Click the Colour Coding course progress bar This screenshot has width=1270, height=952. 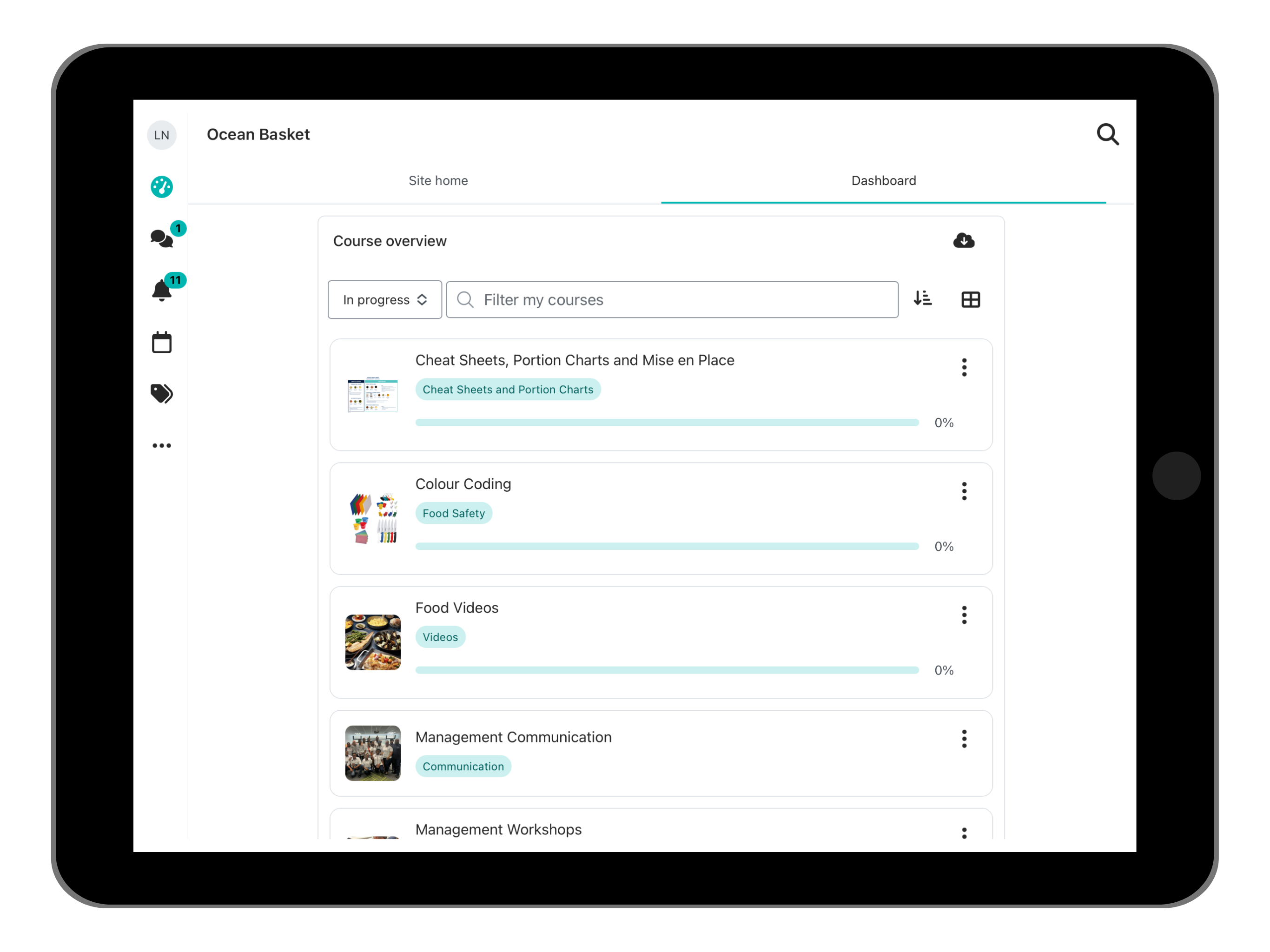tap(667, 547)
